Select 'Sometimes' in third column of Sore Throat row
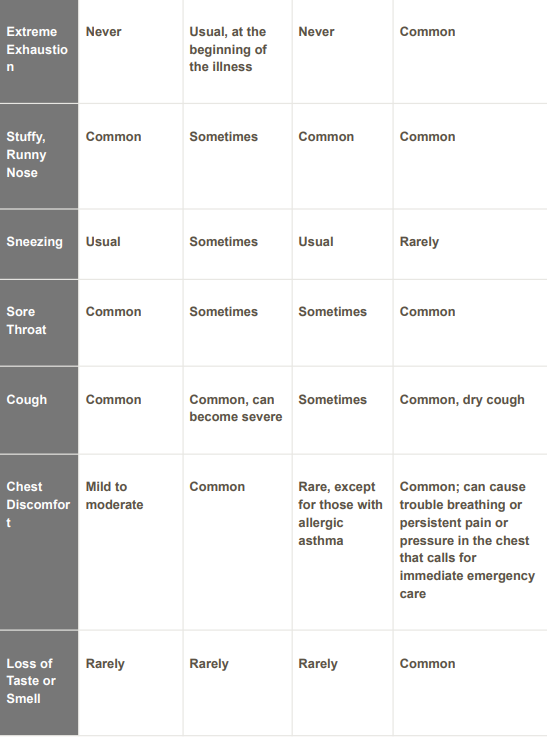The height and width of the screenshot is (738, 547). tap(332, 312)
